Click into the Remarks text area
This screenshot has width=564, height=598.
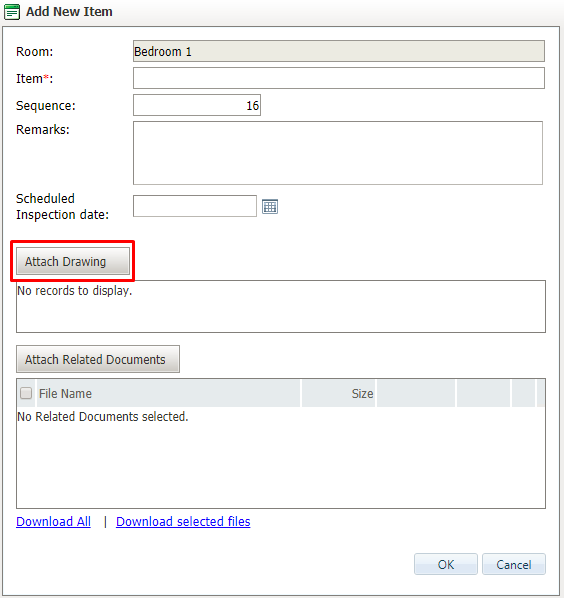338,153
